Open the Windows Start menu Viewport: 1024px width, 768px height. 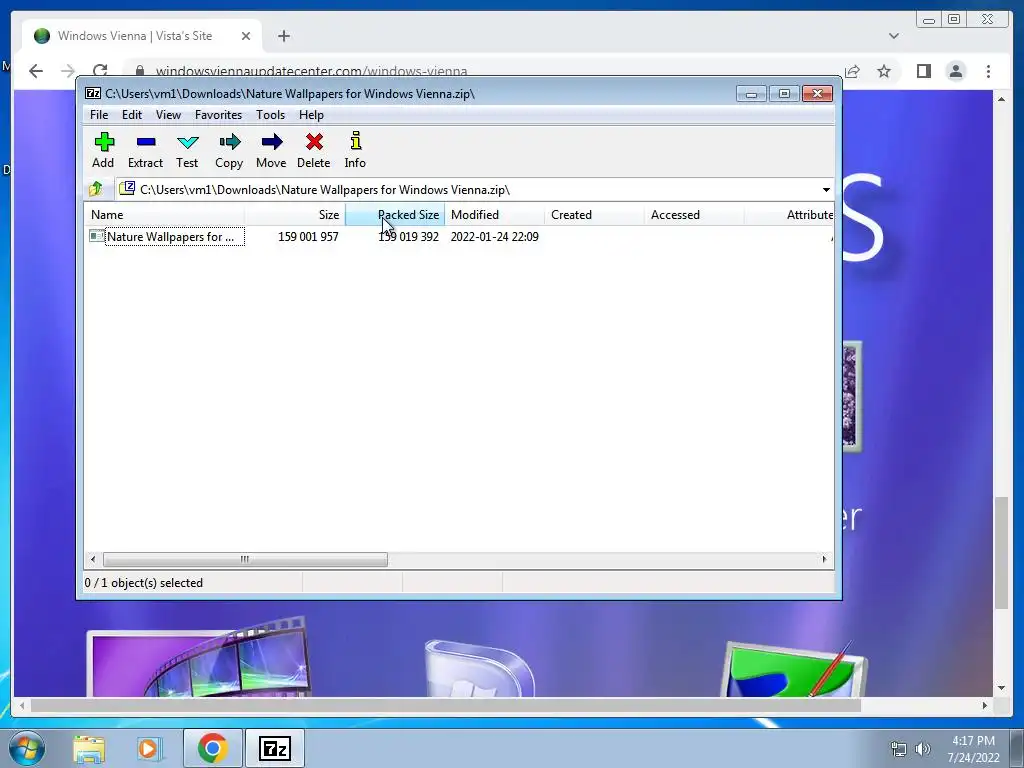click(x=27, y=748)
